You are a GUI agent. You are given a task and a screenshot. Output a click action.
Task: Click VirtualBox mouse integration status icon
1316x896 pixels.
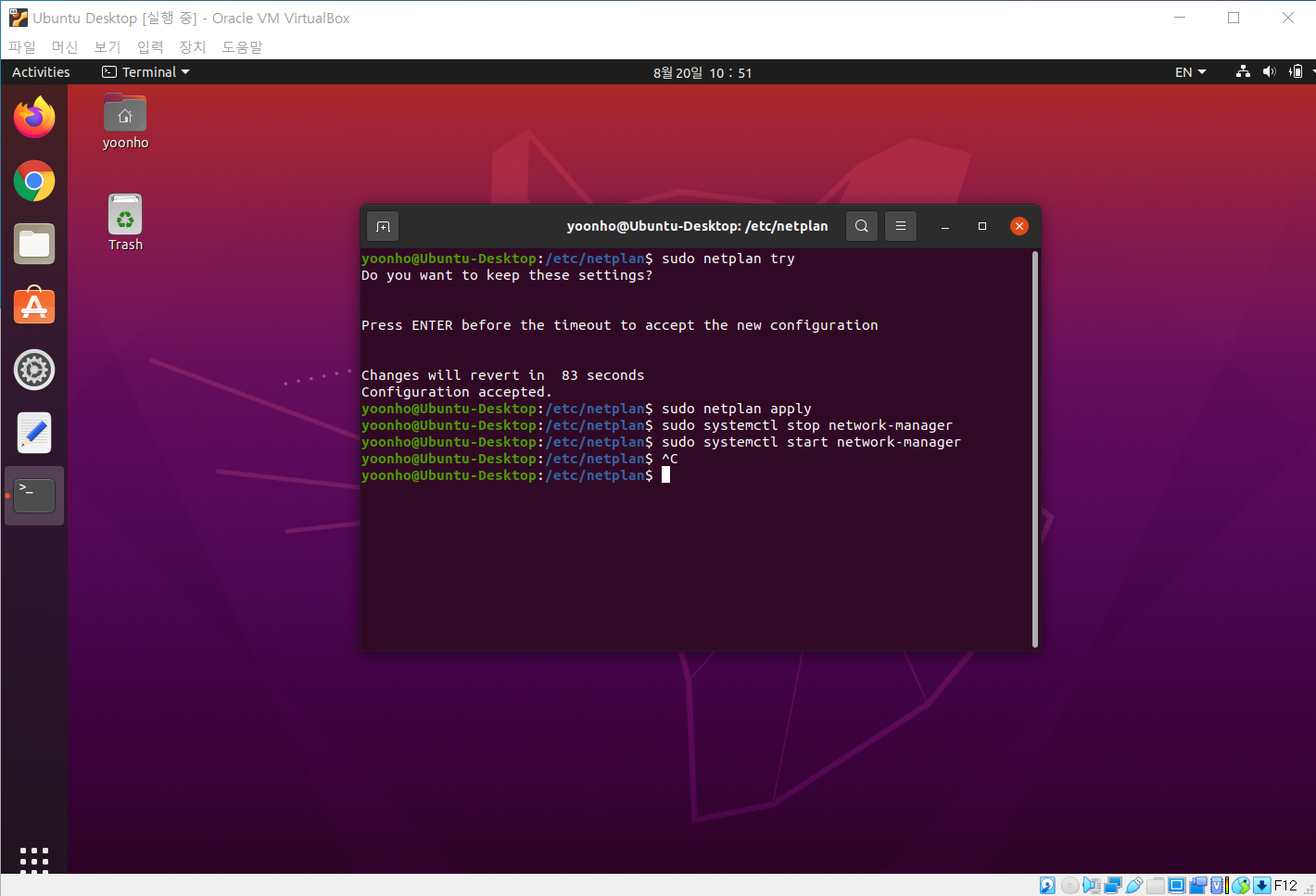[1241, 885]
